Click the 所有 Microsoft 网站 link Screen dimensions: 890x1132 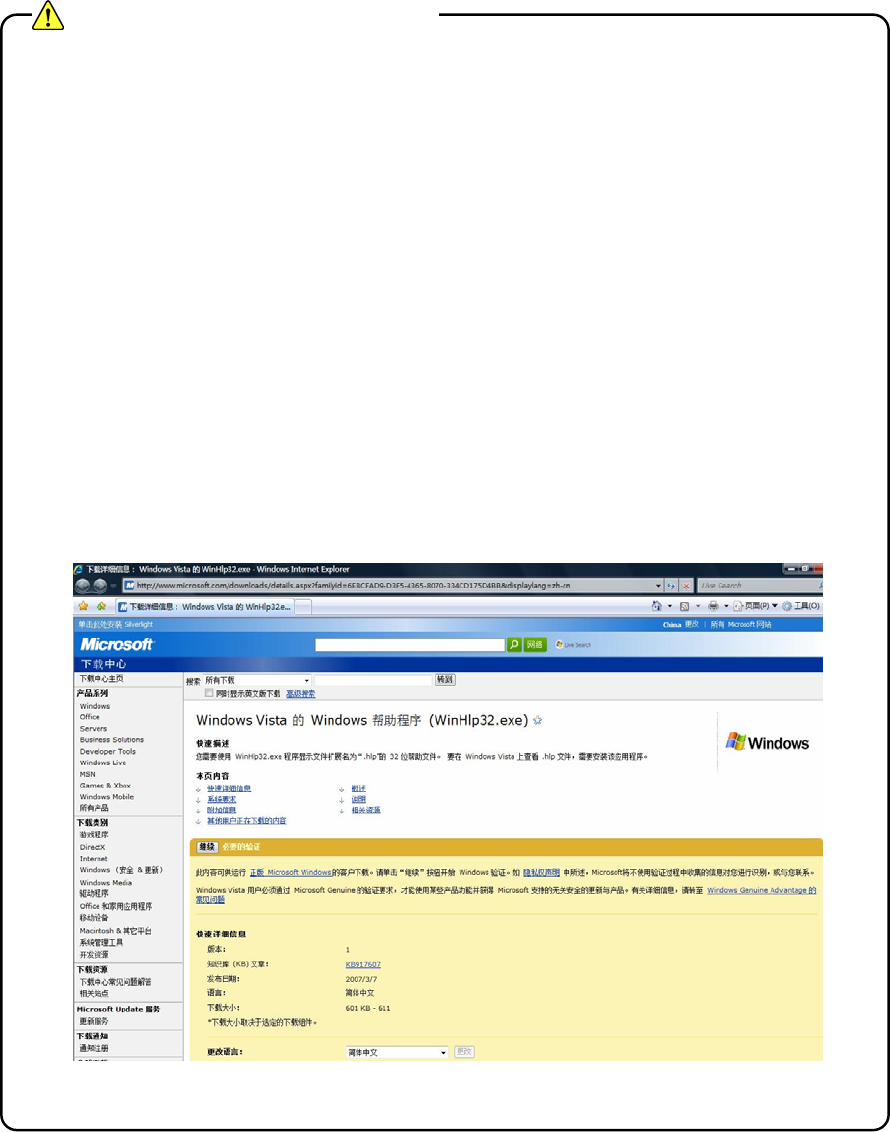click(741, 624)
